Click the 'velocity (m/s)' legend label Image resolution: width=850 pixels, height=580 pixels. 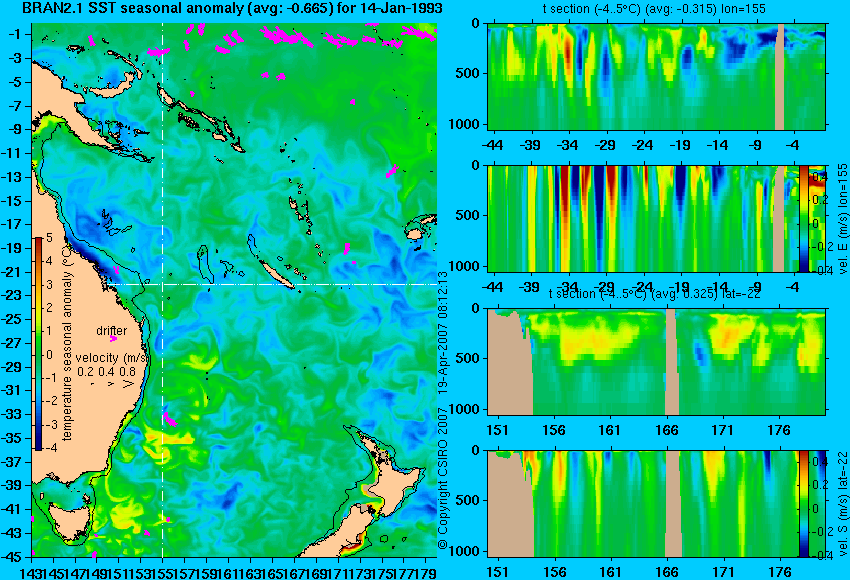pyautogui.click(x=112, y=358)
